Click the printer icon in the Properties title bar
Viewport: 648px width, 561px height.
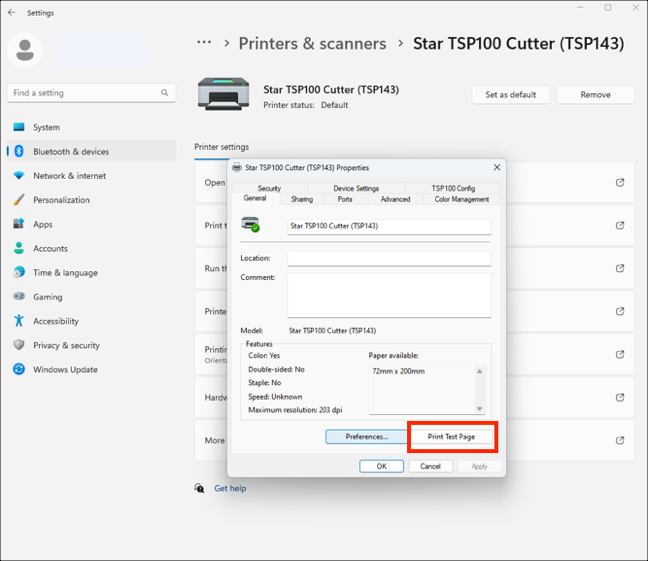pos(237,167)
